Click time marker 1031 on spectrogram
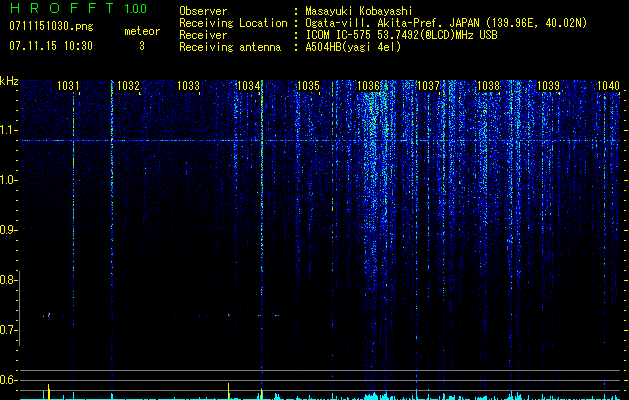 [68, 86]
